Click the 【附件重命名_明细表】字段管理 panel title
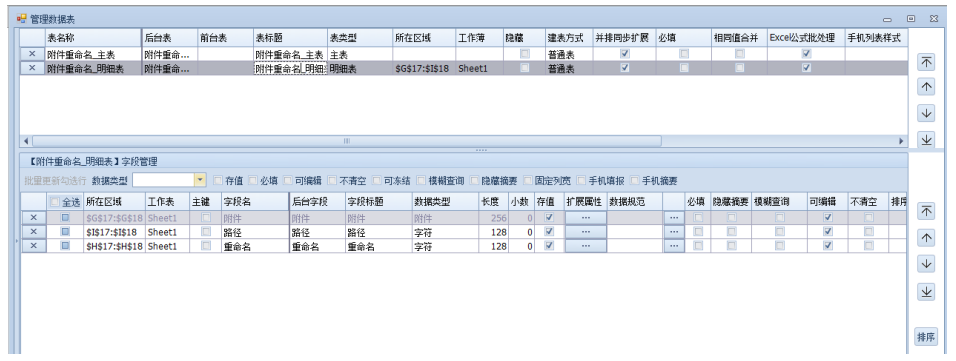Viewport: 956px width, 361px height. (93, 162)
